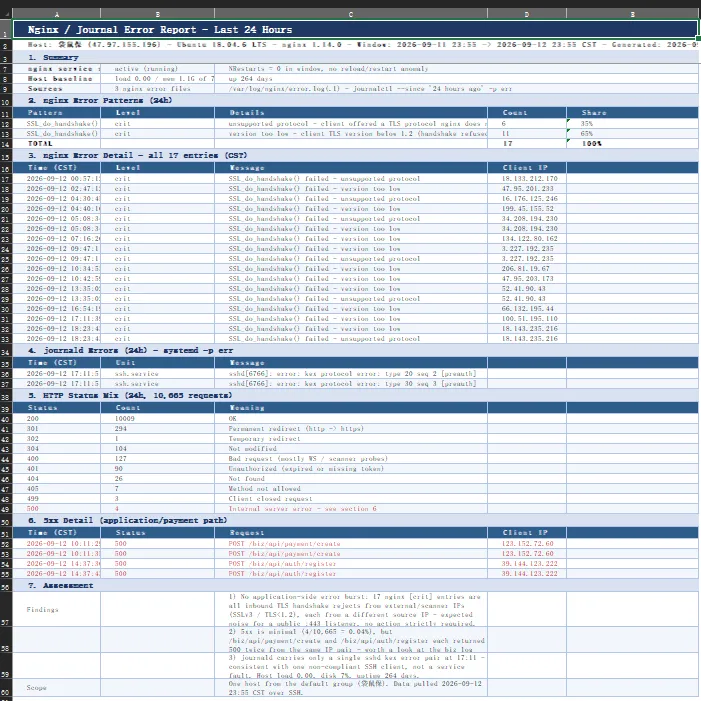Click the 'Scope' label cell
Image resolution: width=701 pixels, height=701 pixels.
coord(57,688)
